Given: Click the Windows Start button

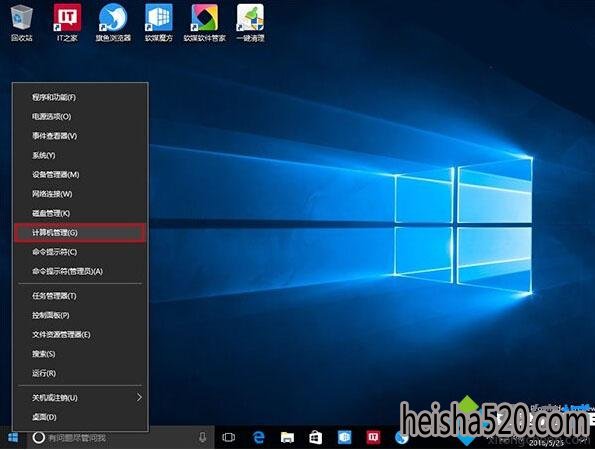Looking at the screenshot, I should tap(13, 437).
